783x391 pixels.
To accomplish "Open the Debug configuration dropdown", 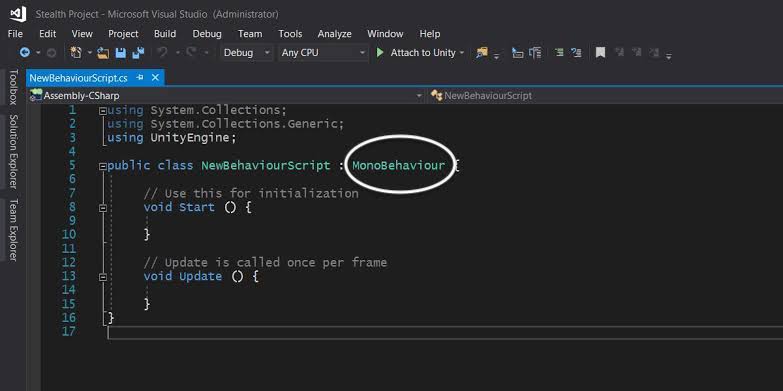I will [247, 52].
